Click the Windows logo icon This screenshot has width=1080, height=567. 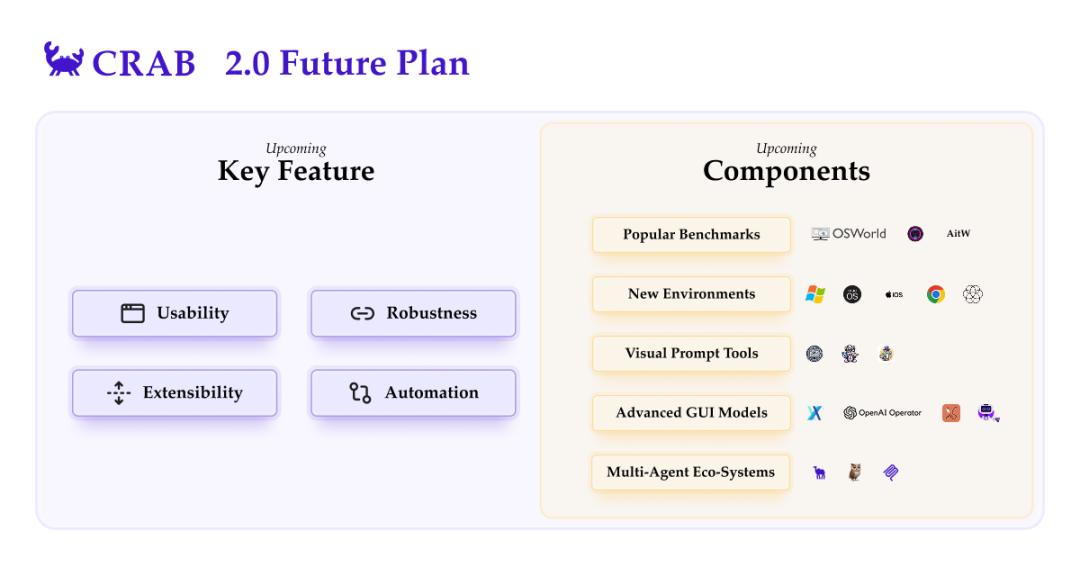pos(815,294)
